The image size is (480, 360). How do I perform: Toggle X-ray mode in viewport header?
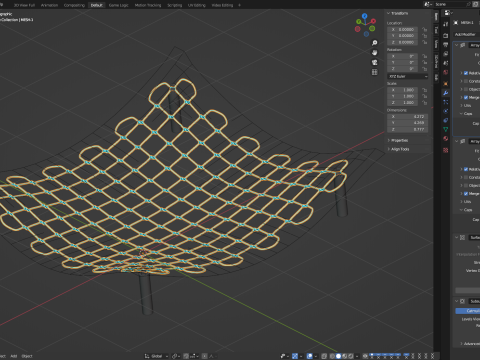324,356
